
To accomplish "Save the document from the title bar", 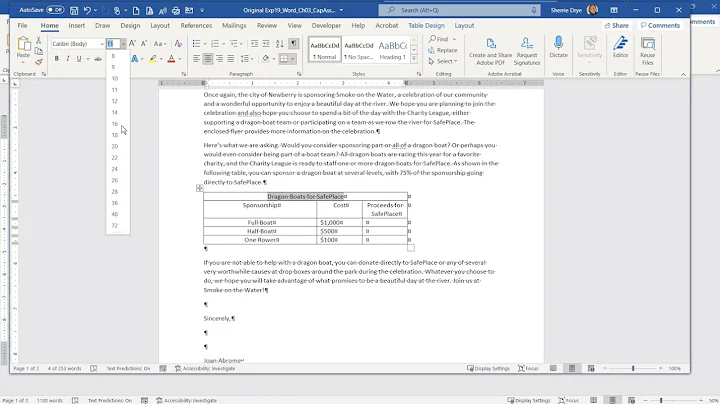I will coord(73,10).
